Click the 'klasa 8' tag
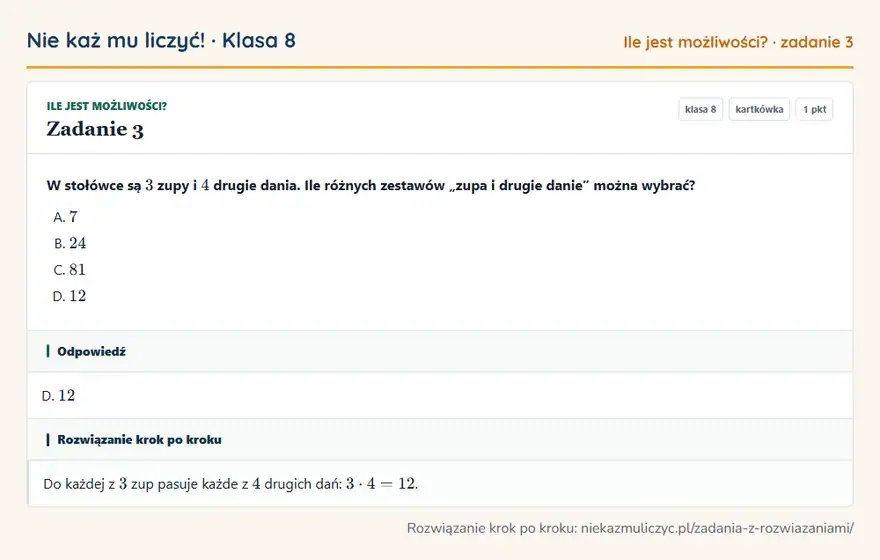 coord(700,109)
